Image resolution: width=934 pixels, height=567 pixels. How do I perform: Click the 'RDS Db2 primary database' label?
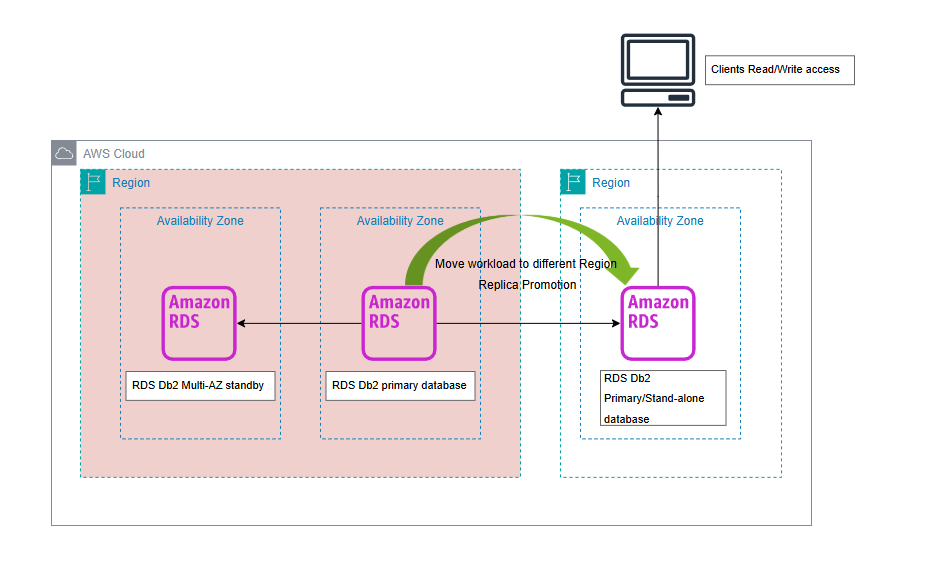(x=400, y=386)
